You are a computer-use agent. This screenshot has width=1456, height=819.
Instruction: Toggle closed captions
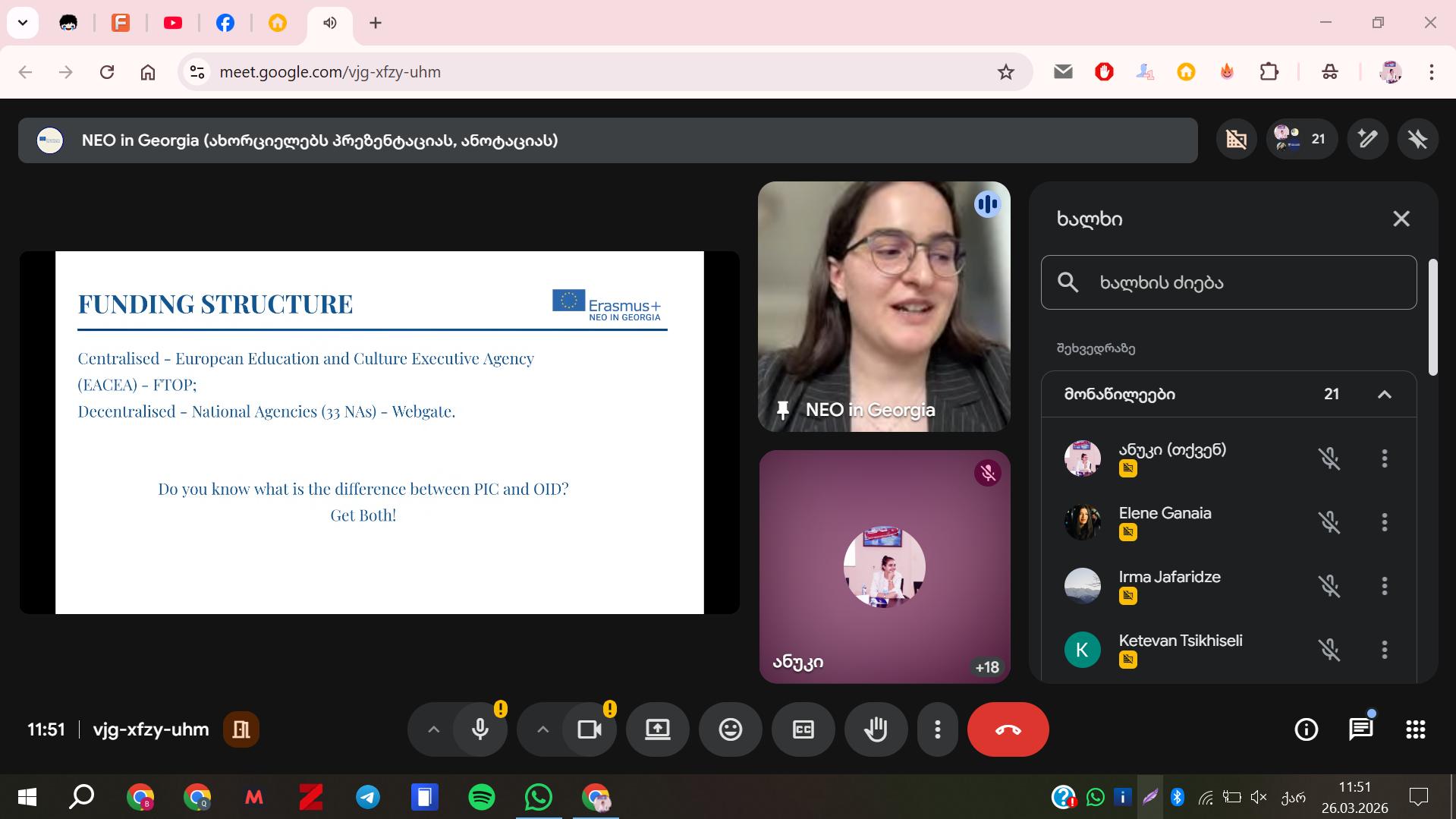coord(803,729)
